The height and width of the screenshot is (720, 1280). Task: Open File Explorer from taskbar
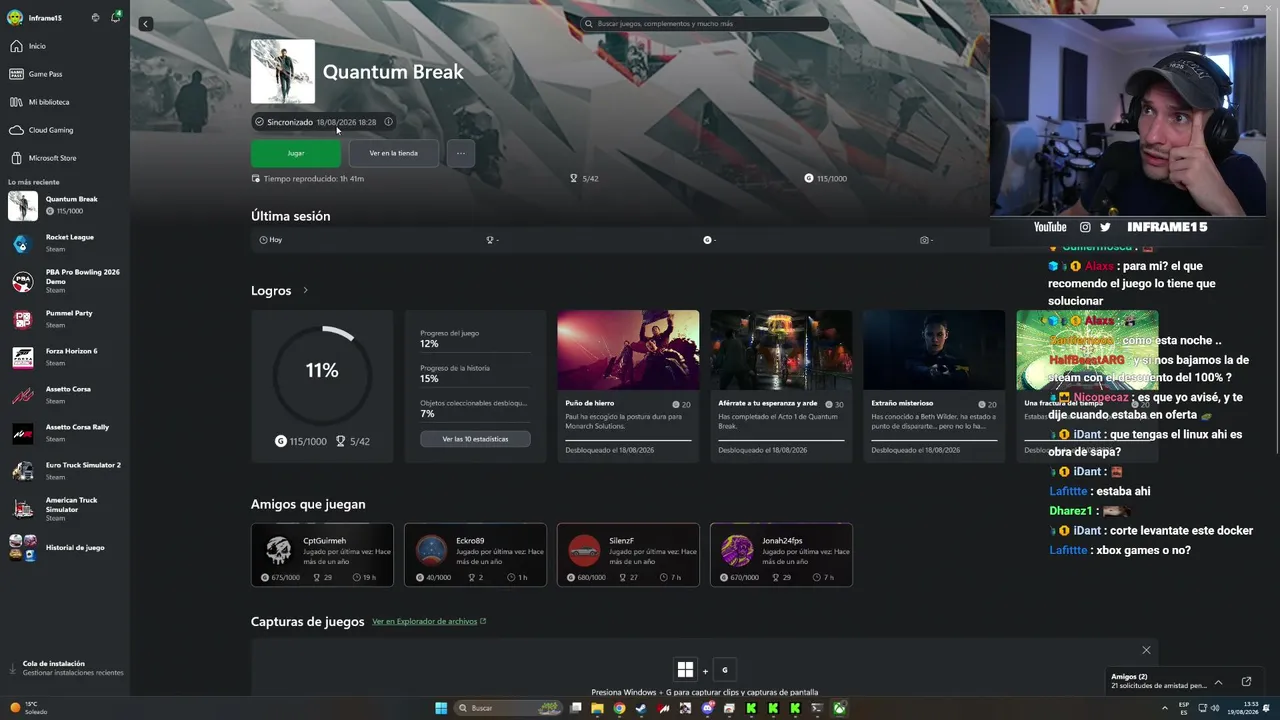tap(597, 708)
